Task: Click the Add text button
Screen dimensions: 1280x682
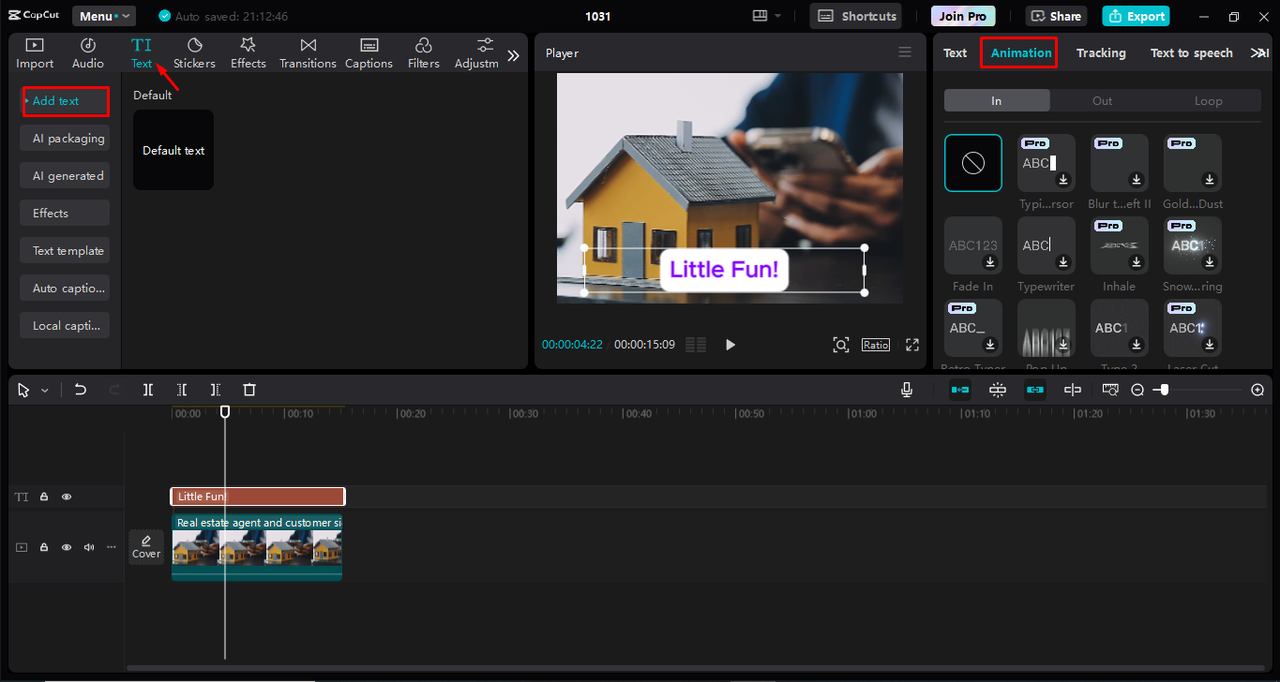Action: click(x=65, y=101)
